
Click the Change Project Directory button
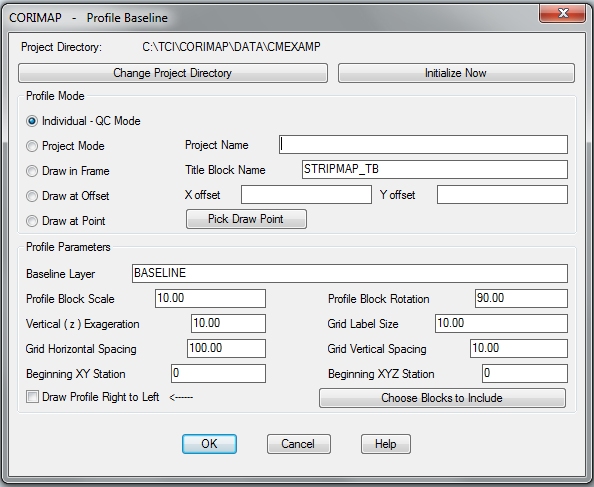(173, 73)
